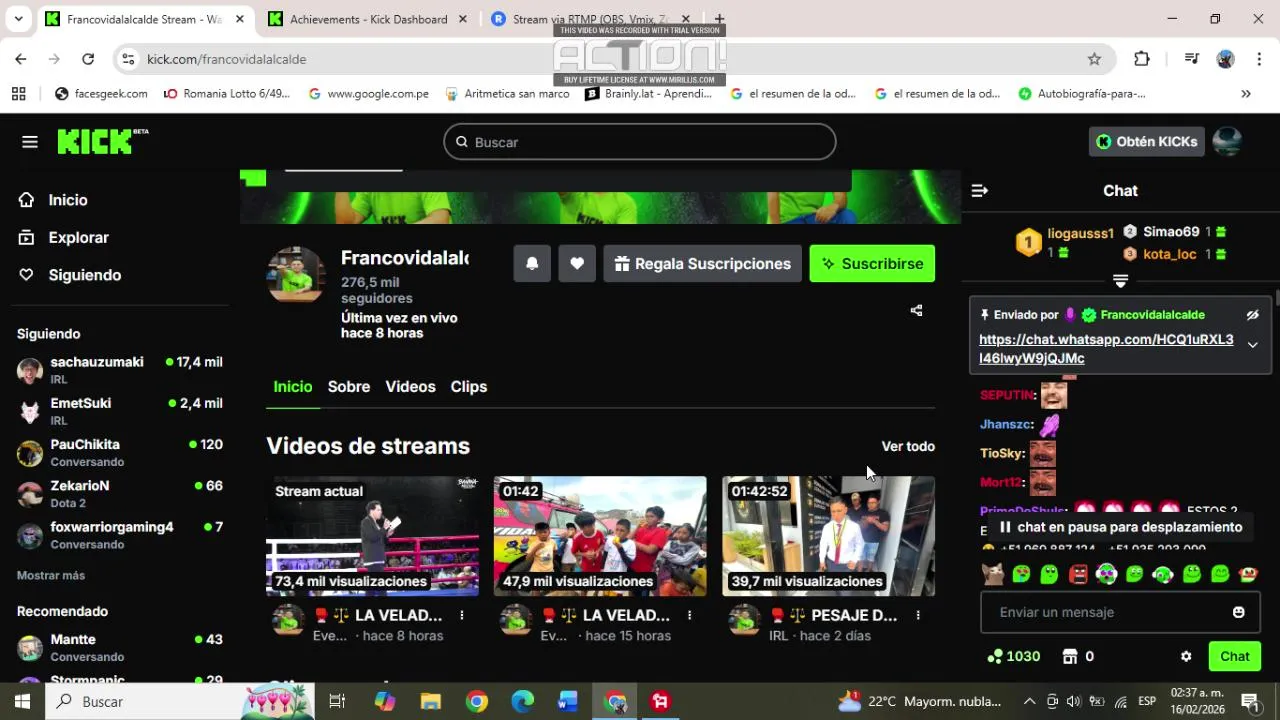Image resolution: width=1280 pixels, height=720 pixels.
Task: Open File Explorer from the taskbar
Action: pyautogui.click(x=430, y=701)
